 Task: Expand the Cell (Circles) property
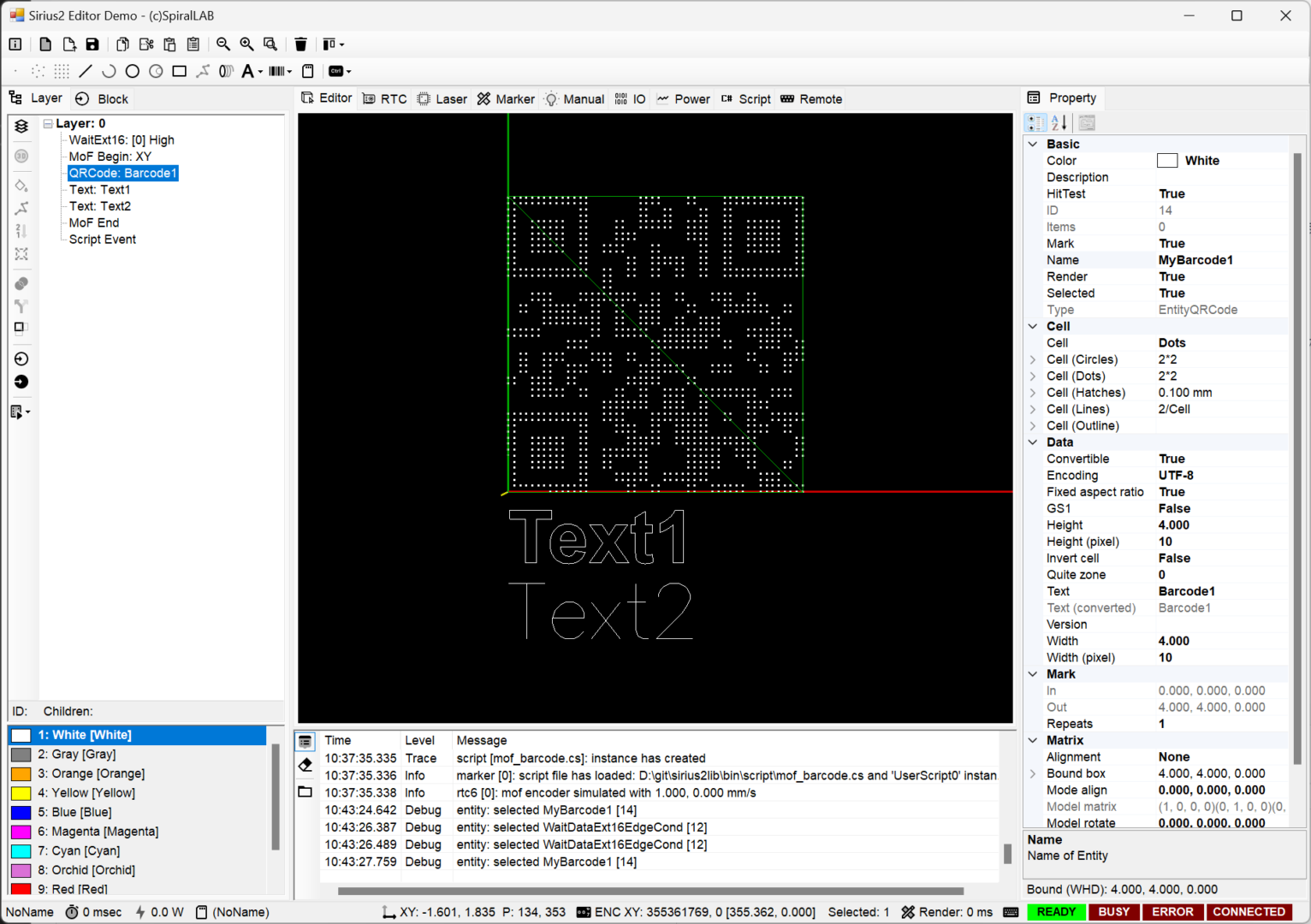1033,359
